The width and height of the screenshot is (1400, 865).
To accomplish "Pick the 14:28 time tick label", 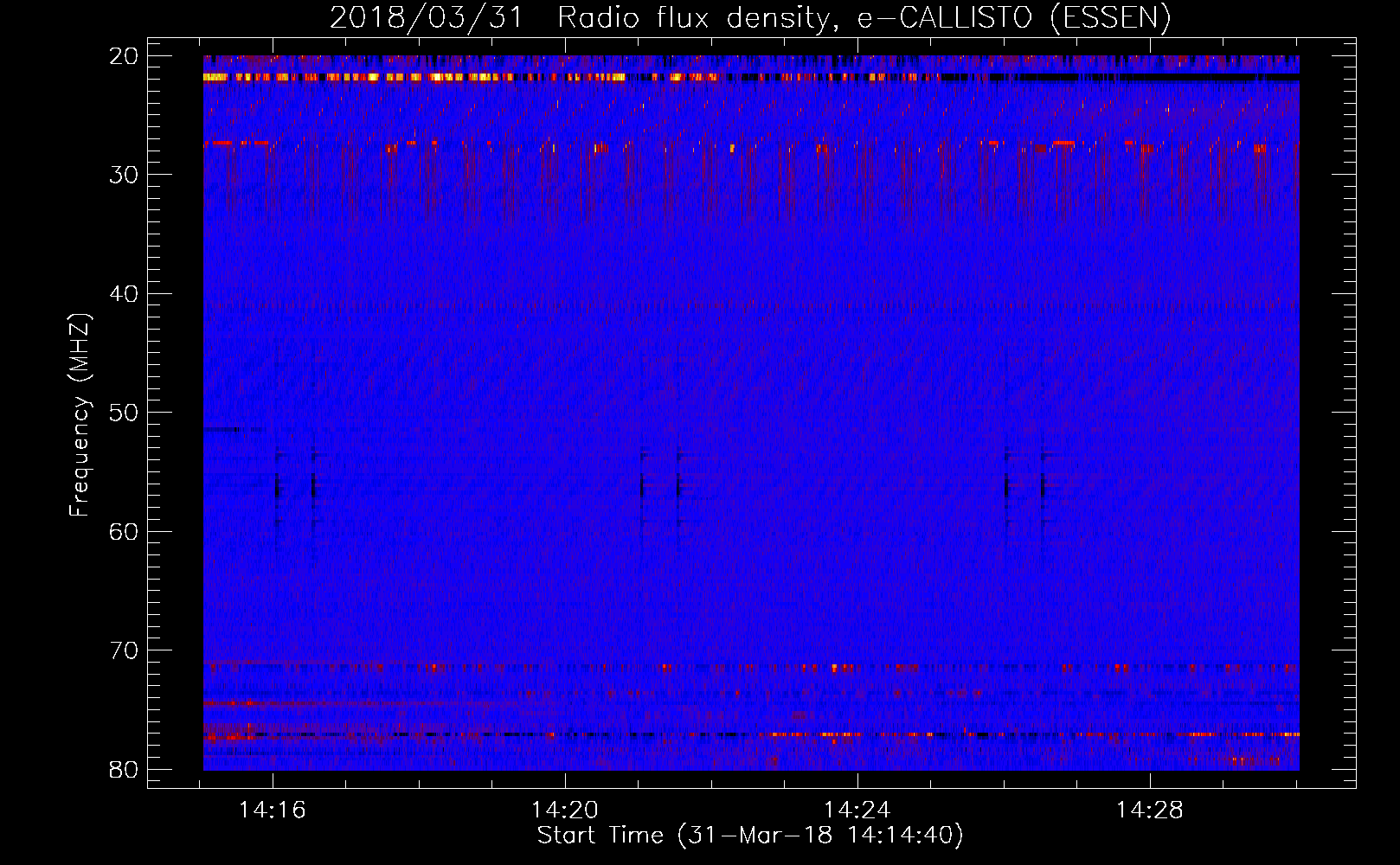I will click(x=1150, y=811).
